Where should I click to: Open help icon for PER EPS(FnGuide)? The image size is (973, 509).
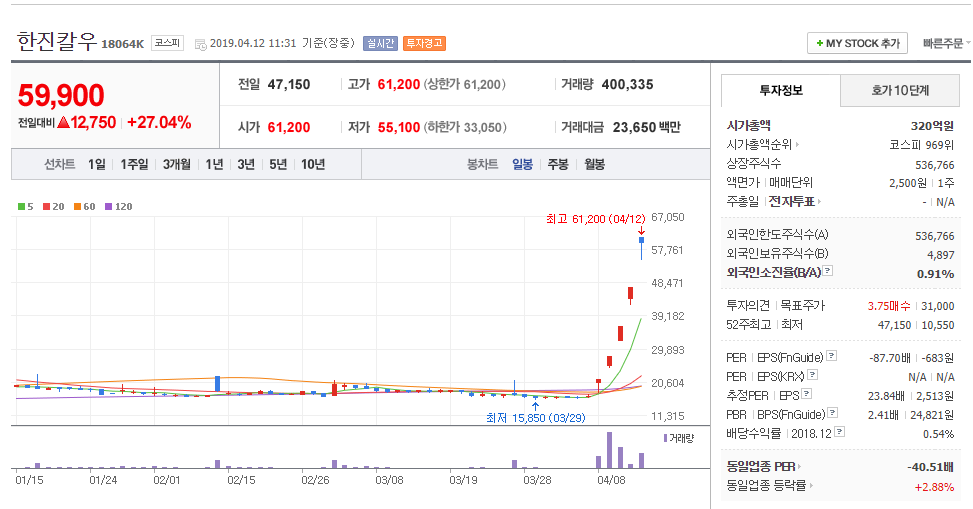coord(832,356)
